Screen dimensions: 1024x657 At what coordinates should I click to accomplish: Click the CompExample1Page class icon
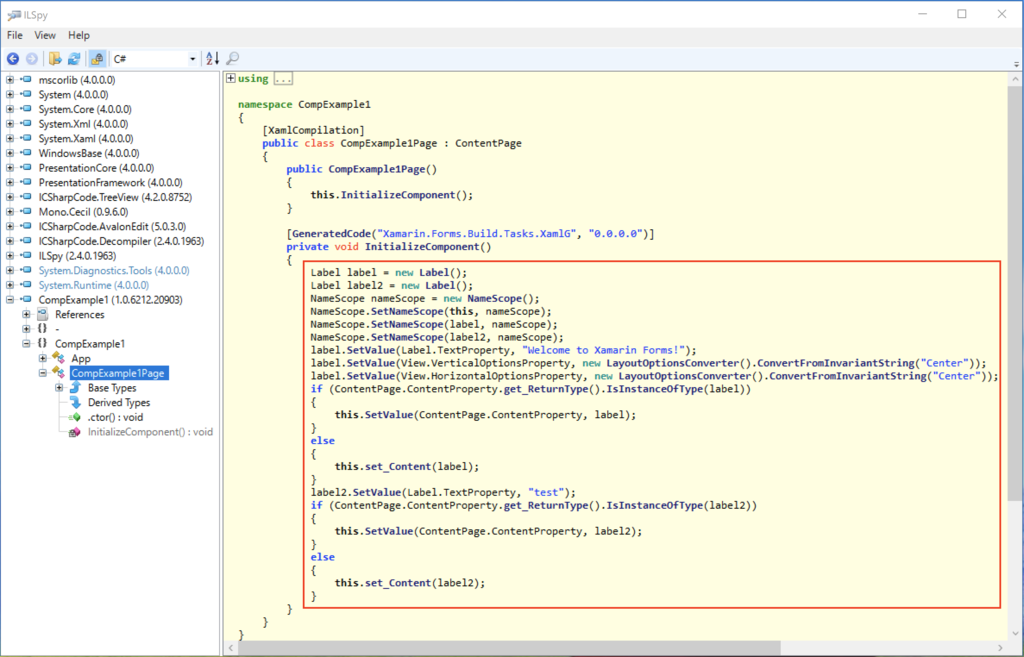pyautogui.click(x=59, y=373)
